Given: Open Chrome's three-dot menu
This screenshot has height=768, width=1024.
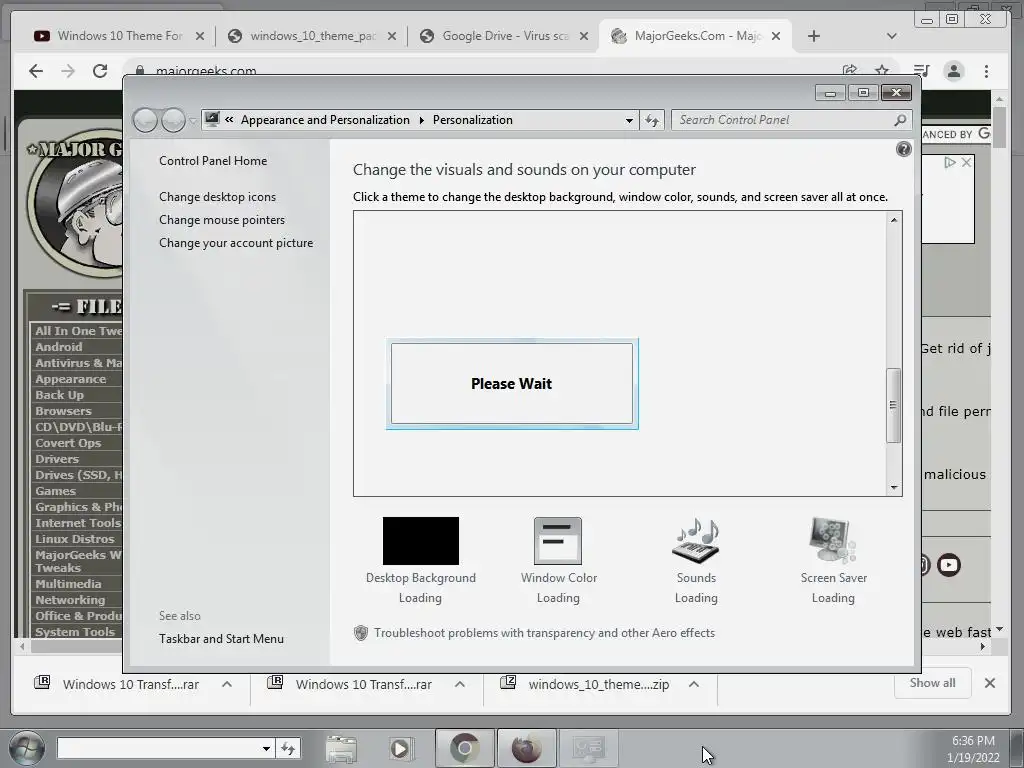Looking at the screenshot, I should point(986,71).
